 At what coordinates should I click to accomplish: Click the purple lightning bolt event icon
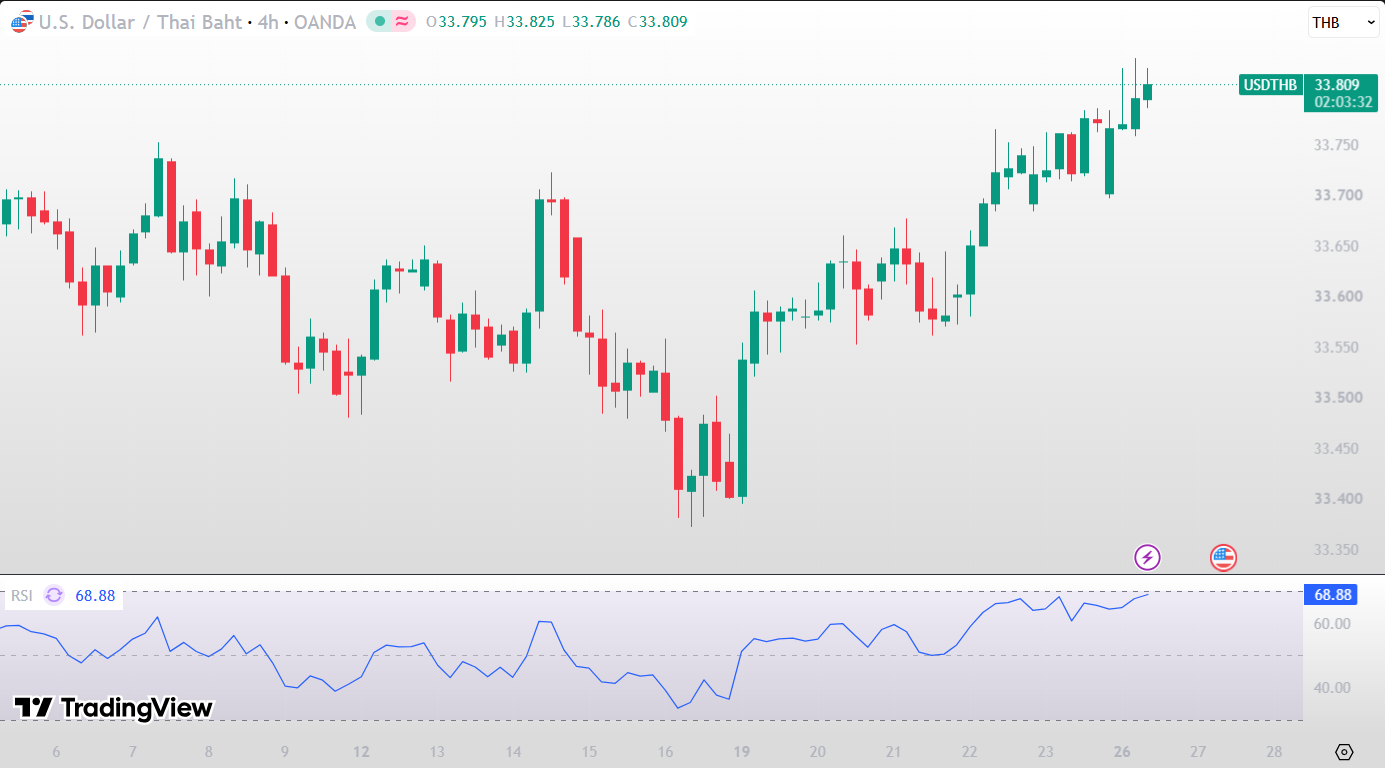pos(1147,557)
